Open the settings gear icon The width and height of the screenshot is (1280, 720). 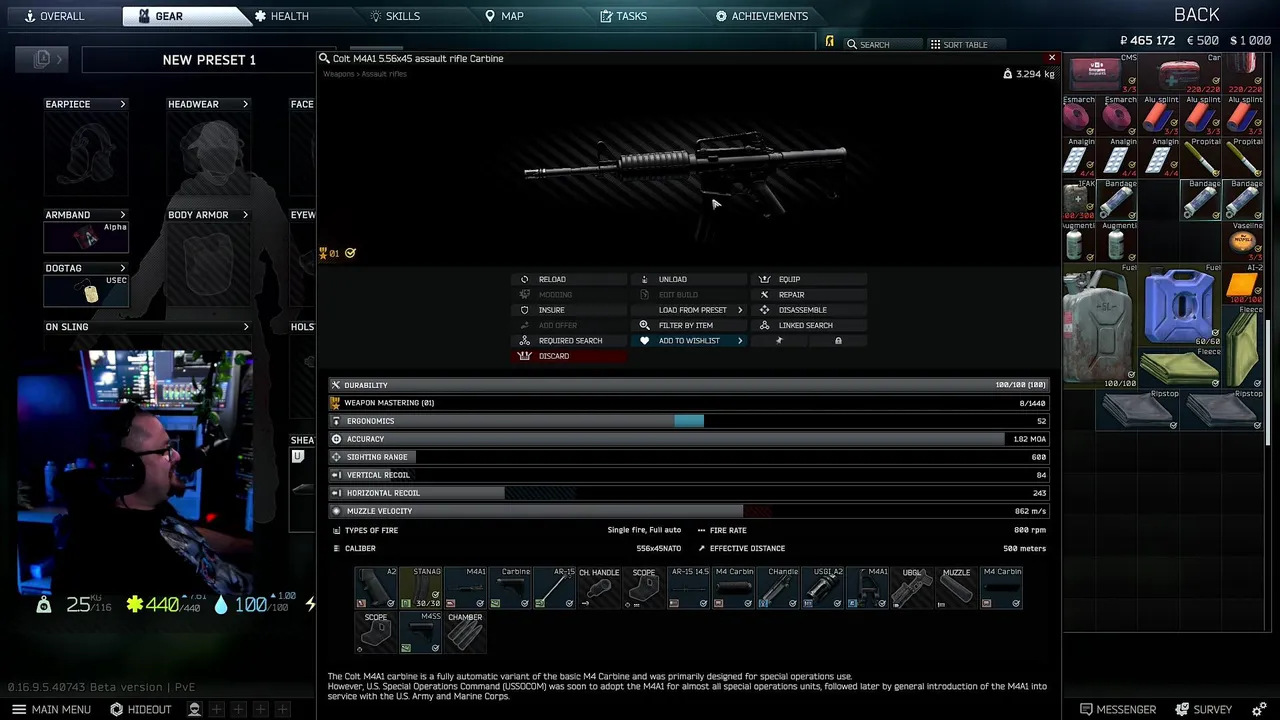pos(1259,710)
